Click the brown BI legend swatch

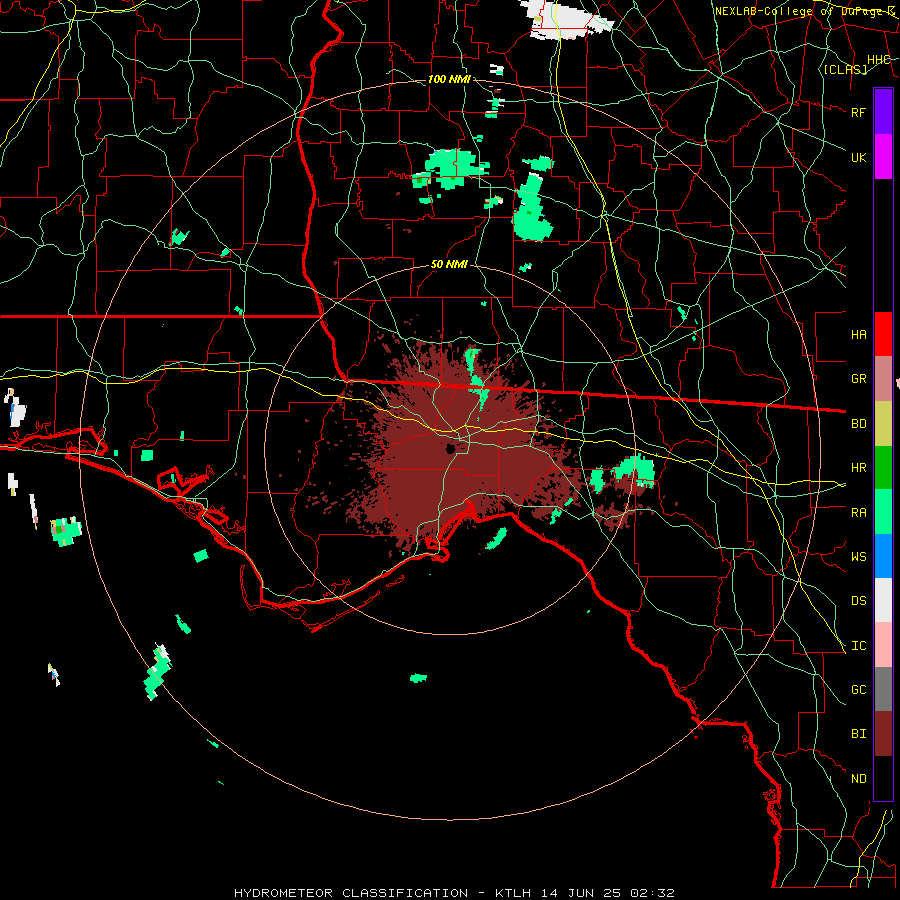(883, 734)
